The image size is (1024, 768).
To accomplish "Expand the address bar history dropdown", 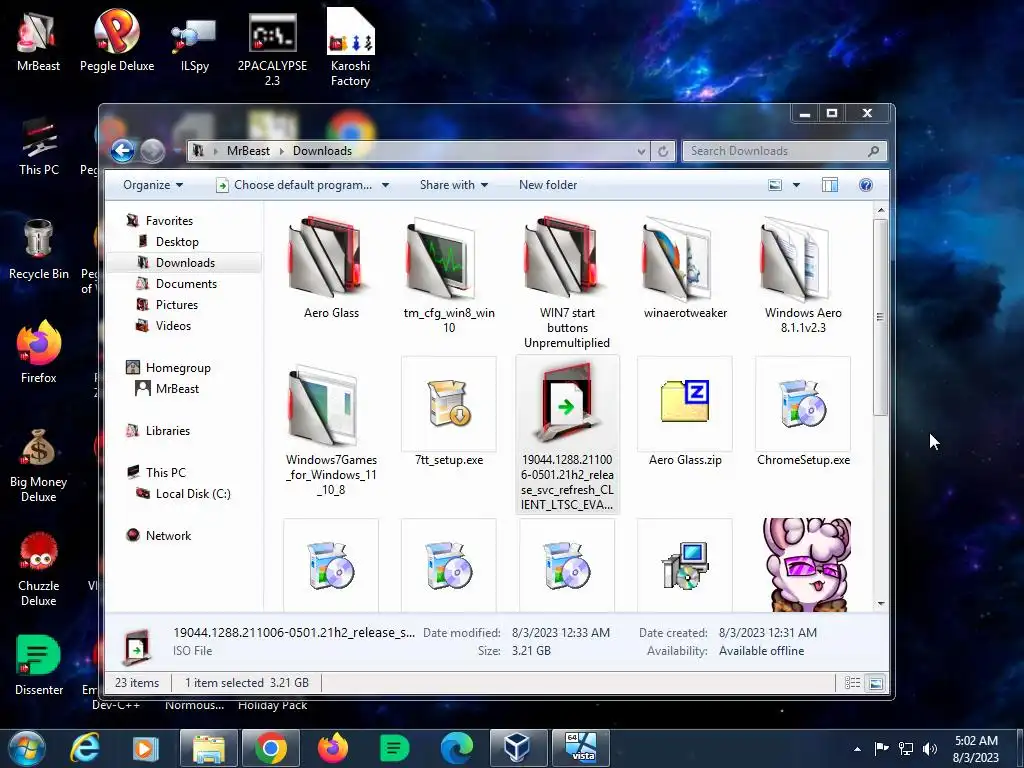I will (x=641, y=151).
